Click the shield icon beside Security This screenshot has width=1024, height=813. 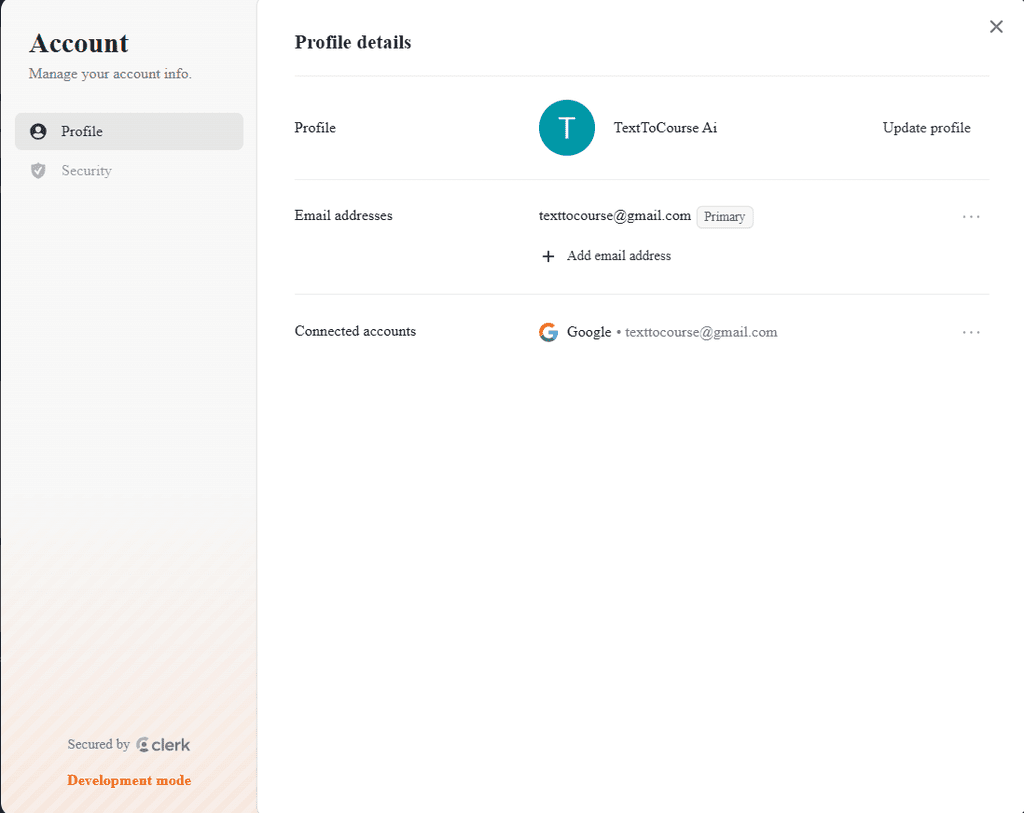(39, 171)
